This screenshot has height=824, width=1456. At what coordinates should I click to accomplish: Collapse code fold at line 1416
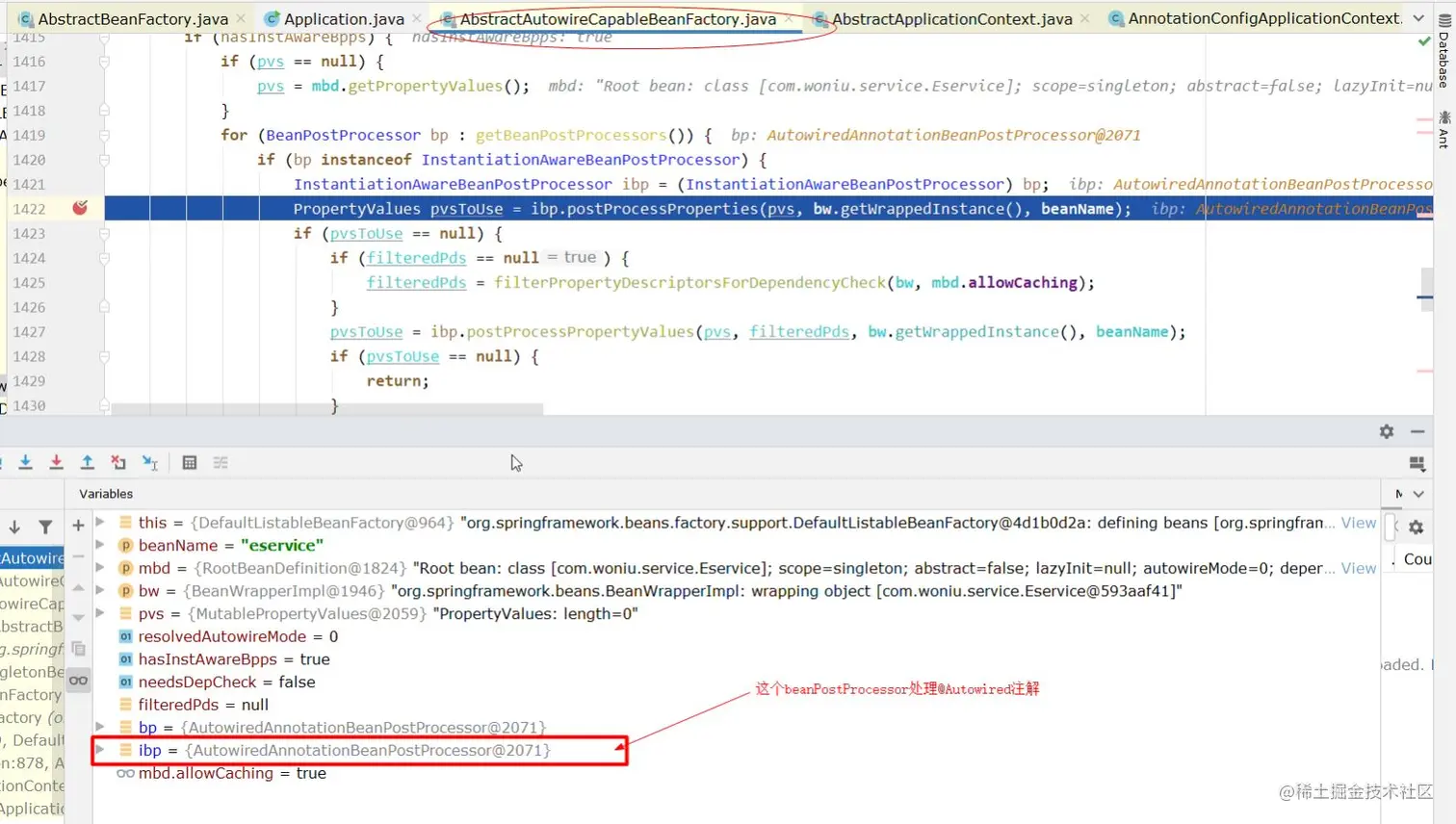[x=104, y=62]
